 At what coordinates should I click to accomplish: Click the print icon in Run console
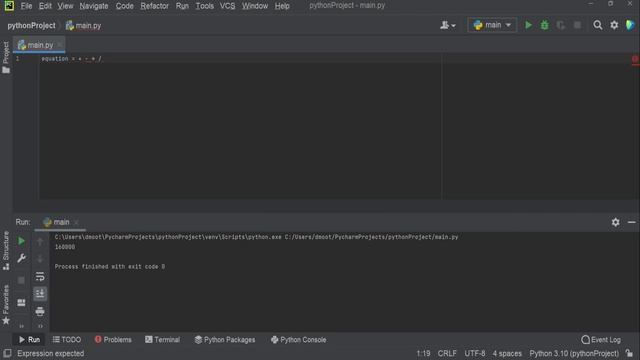(40, 311)
